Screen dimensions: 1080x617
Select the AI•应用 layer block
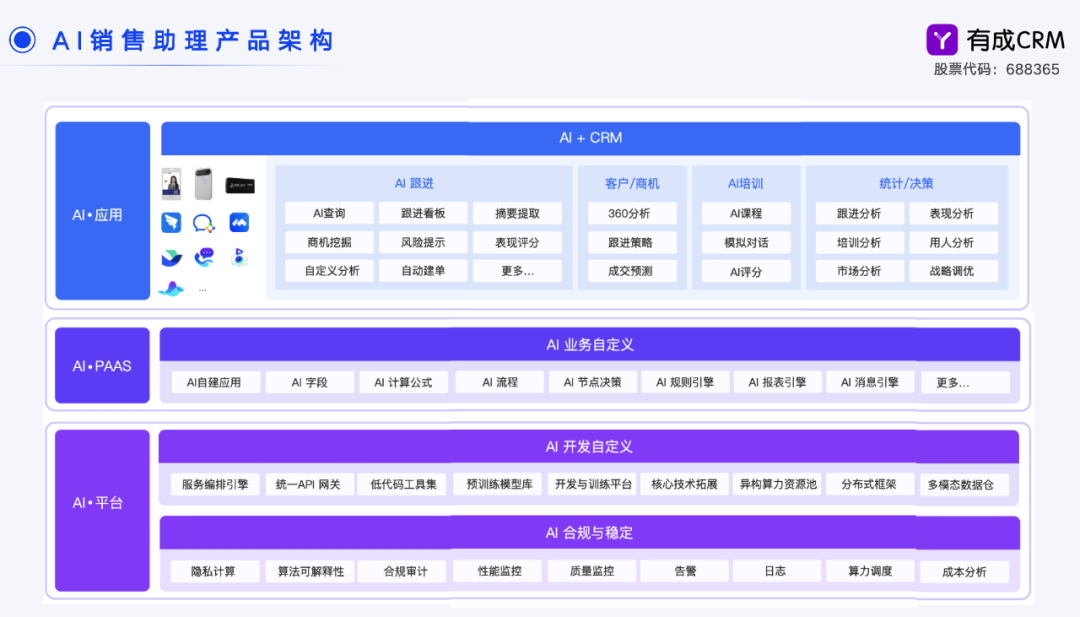click(x=102, y=213)
